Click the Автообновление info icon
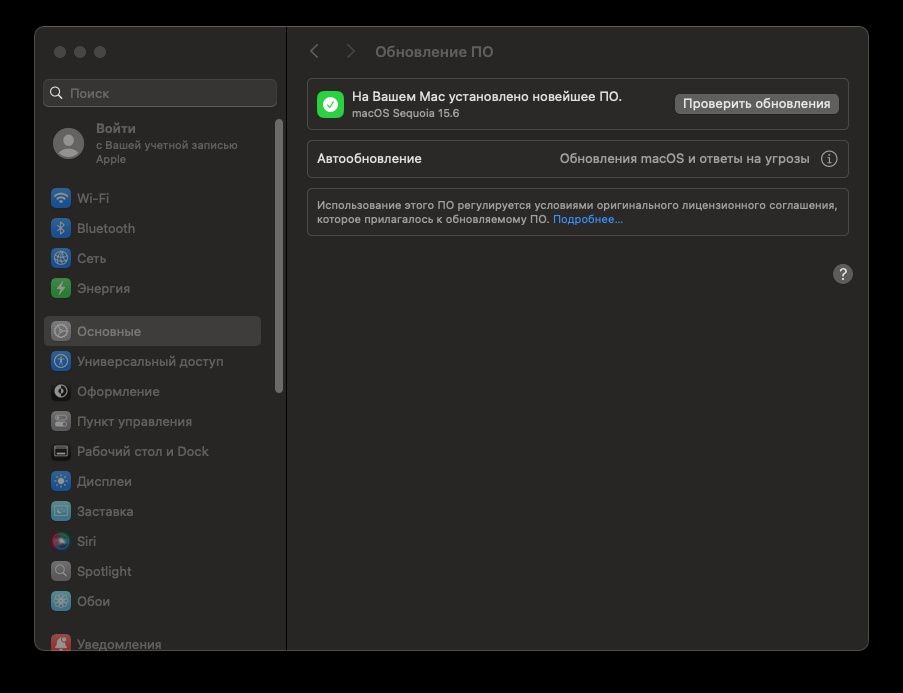Screen dimensions: 903x693 pos(829,158)
